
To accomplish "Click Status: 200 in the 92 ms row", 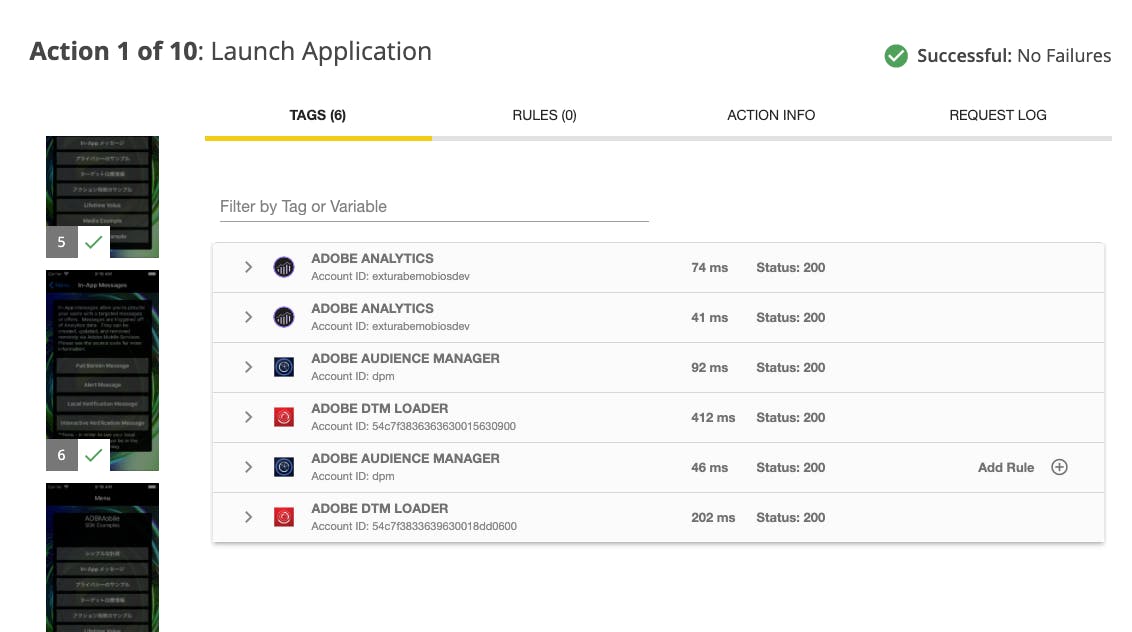I will 791,367.
